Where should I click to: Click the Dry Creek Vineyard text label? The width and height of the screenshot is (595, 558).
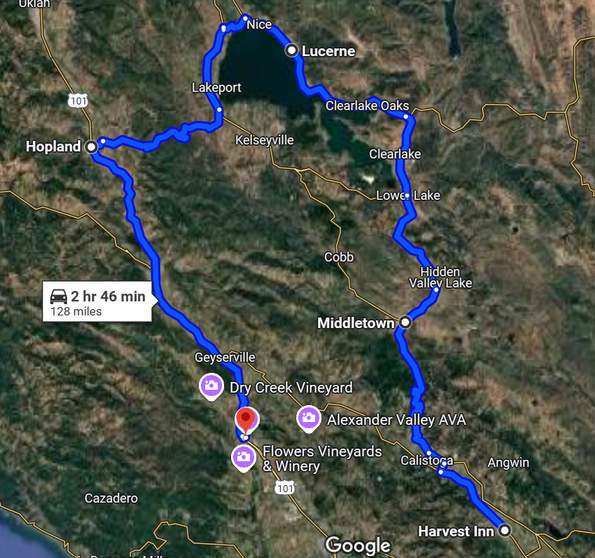point(291,388)
